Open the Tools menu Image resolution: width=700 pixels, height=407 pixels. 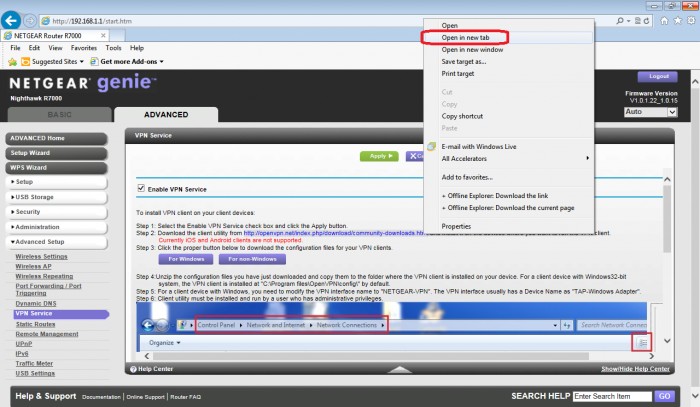113,48
